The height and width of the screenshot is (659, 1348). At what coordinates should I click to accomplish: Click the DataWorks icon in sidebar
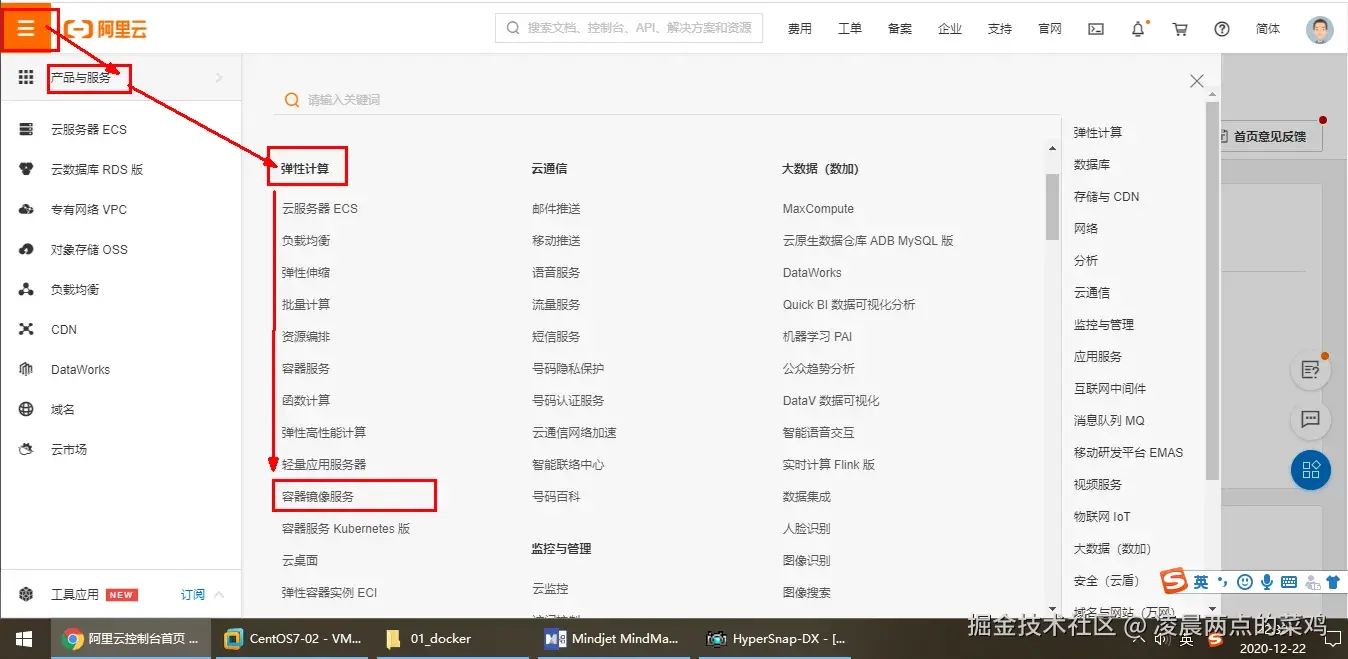(x=27, y=369)
